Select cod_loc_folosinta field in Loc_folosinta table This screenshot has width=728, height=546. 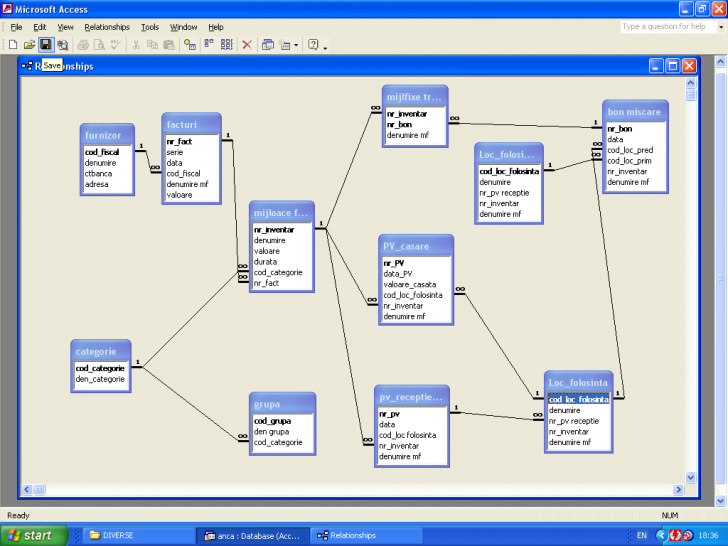[x=578, y=399]
